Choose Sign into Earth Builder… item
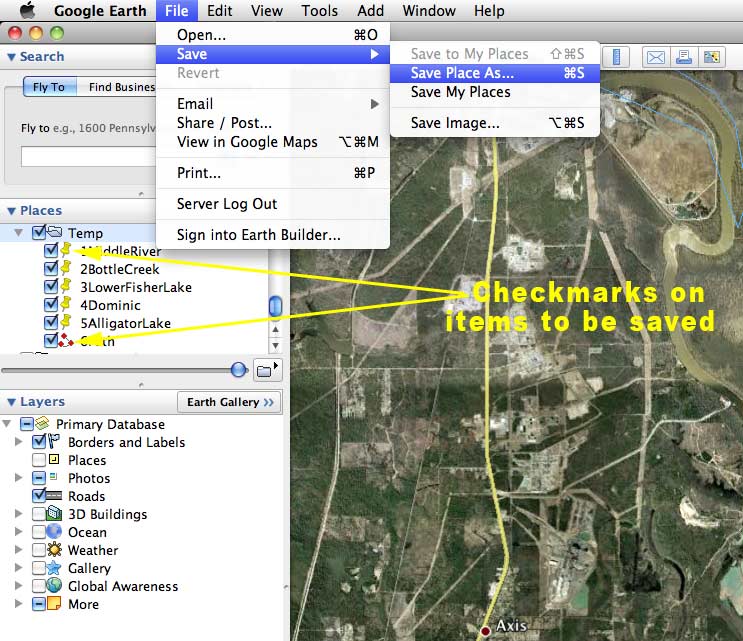 (273, 235)
